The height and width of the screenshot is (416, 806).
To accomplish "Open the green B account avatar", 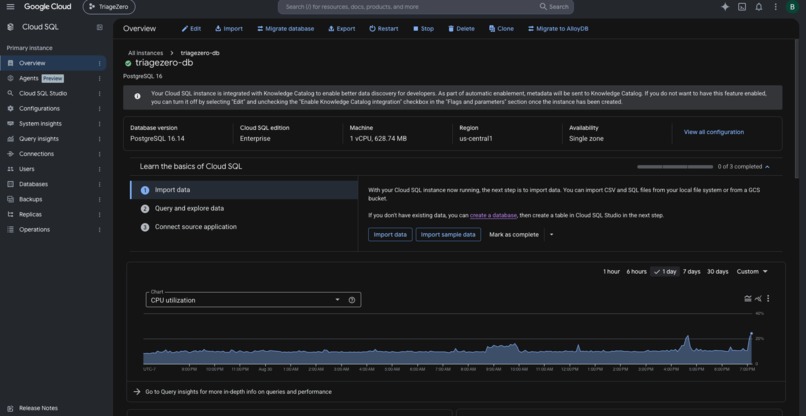I will (792, 7).
